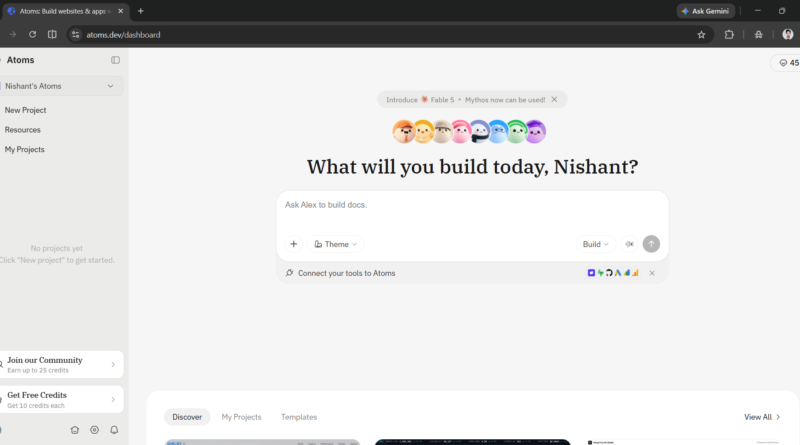
Task: Go forward in browser history
Action: [13, 35]
